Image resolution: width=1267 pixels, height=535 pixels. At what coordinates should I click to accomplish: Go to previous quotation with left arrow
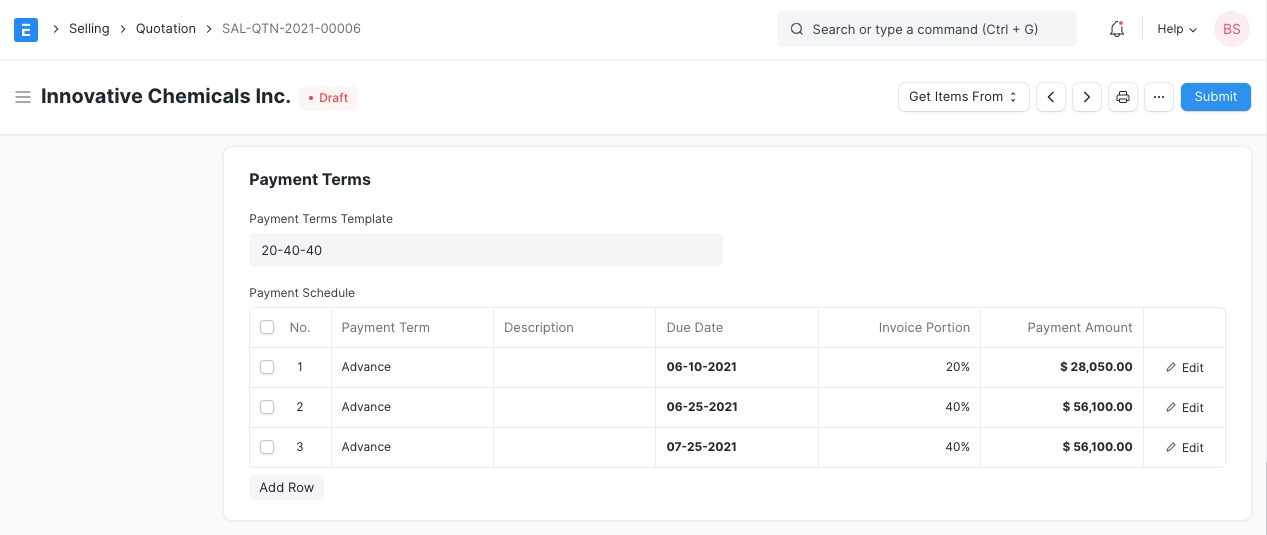point(1050,97)
